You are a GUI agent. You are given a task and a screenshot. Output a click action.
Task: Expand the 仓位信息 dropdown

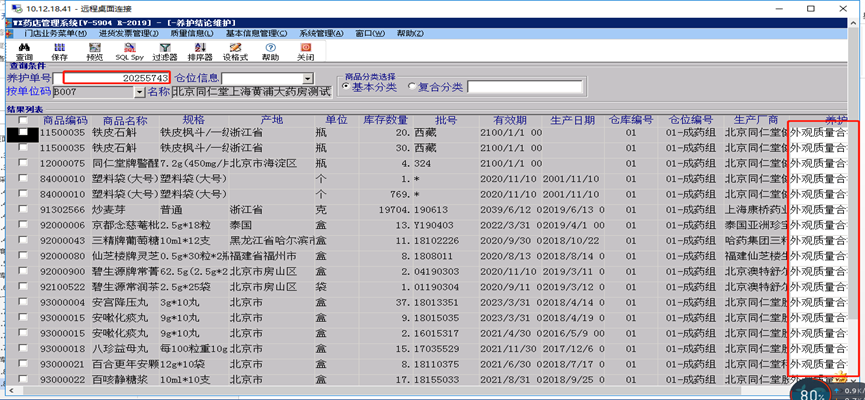point(308,78)
